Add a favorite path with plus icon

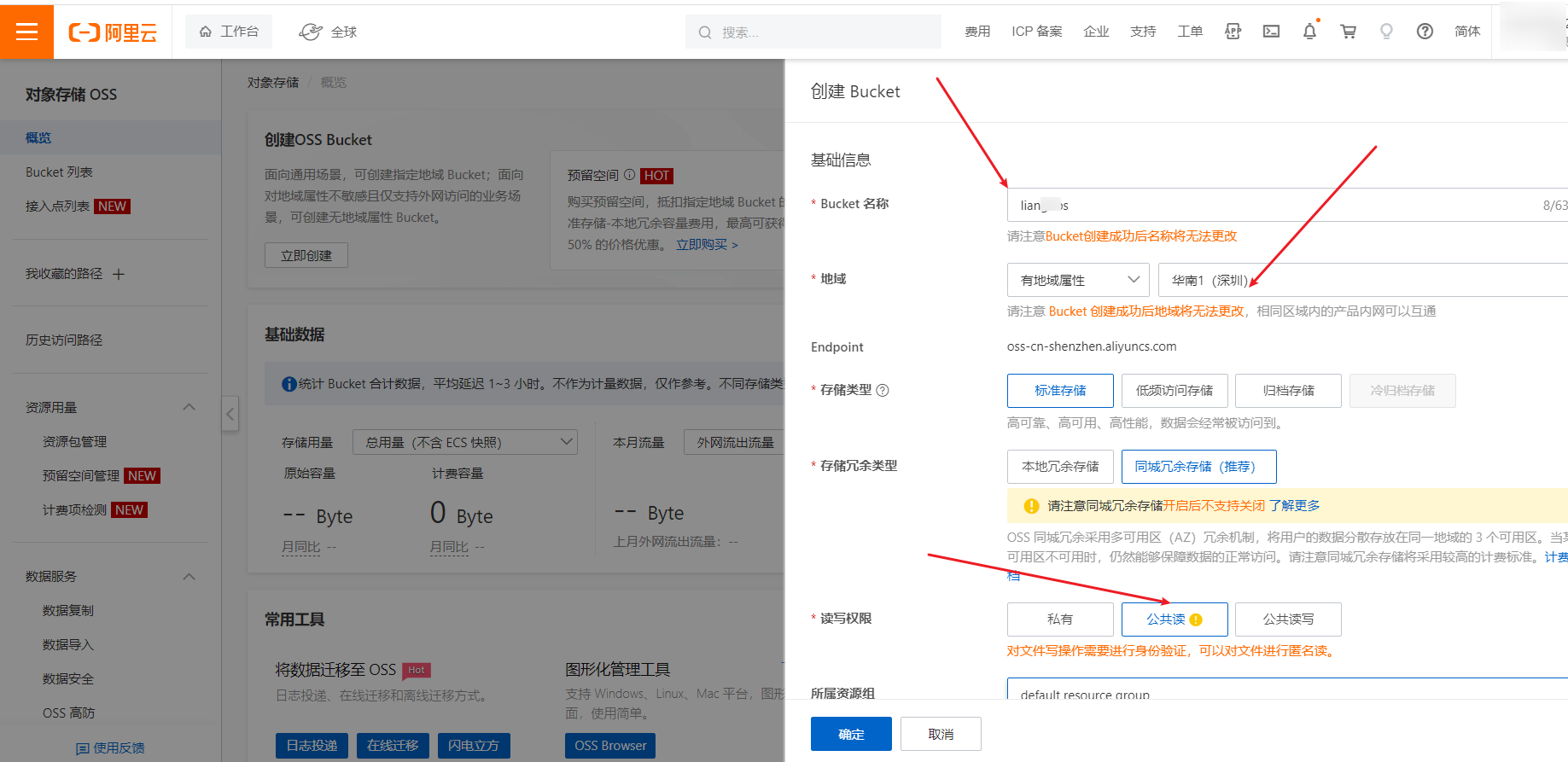[x=119, y=274]
